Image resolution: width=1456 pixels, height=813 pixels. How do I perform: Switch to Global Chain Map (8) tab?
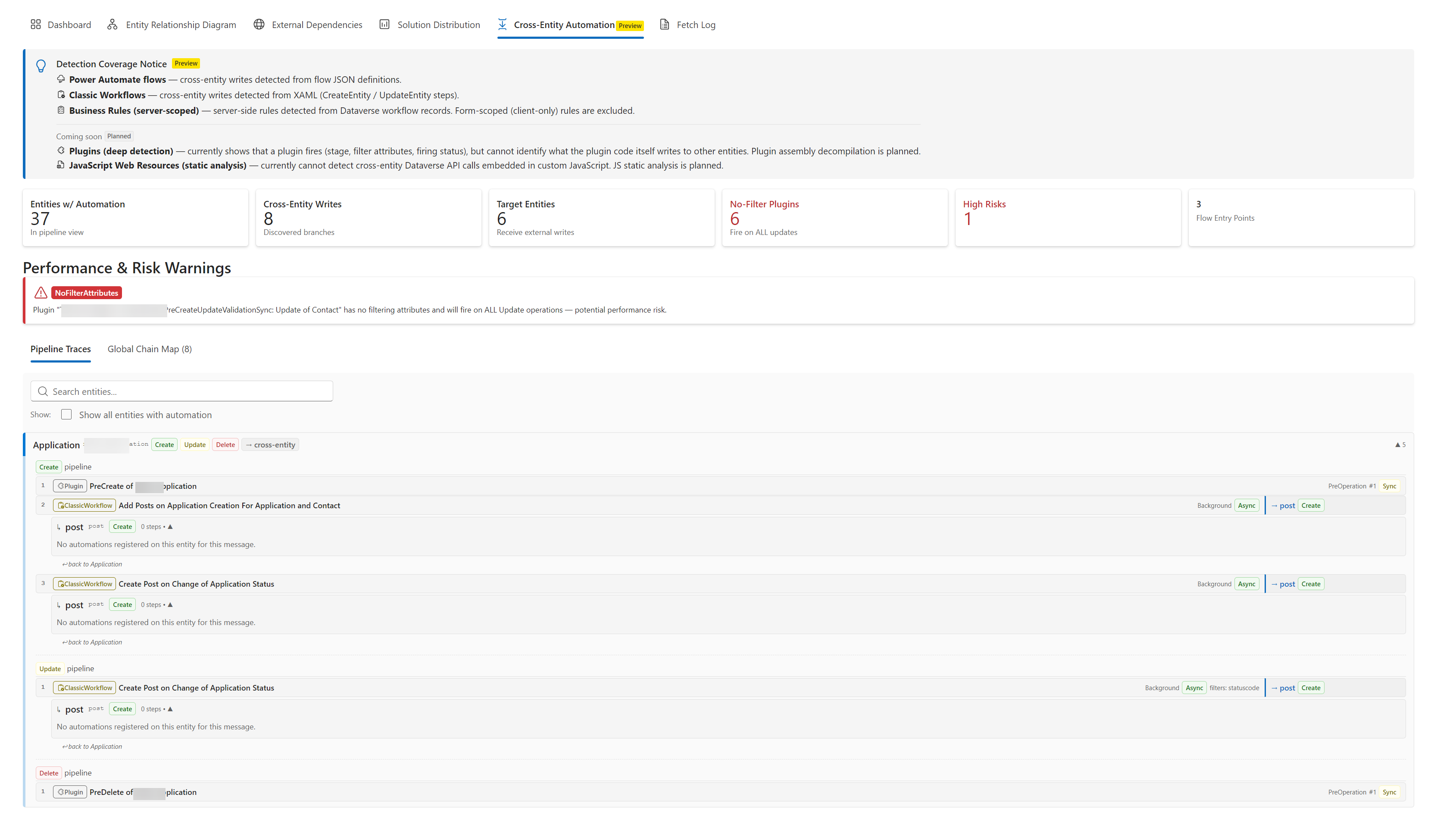[x=150, y=349]
